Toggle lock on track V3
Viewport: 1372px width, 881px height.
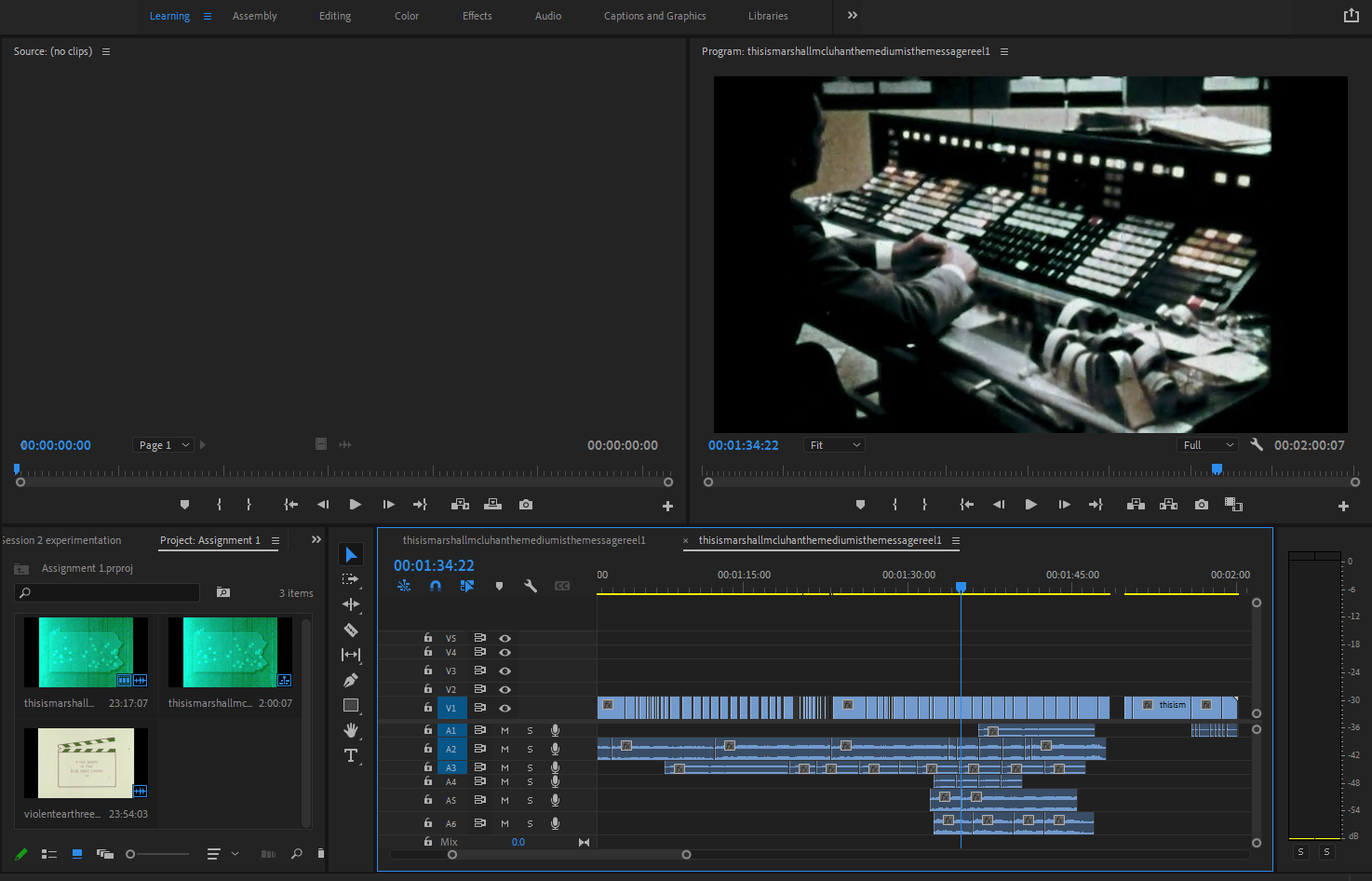pos(428,671)
